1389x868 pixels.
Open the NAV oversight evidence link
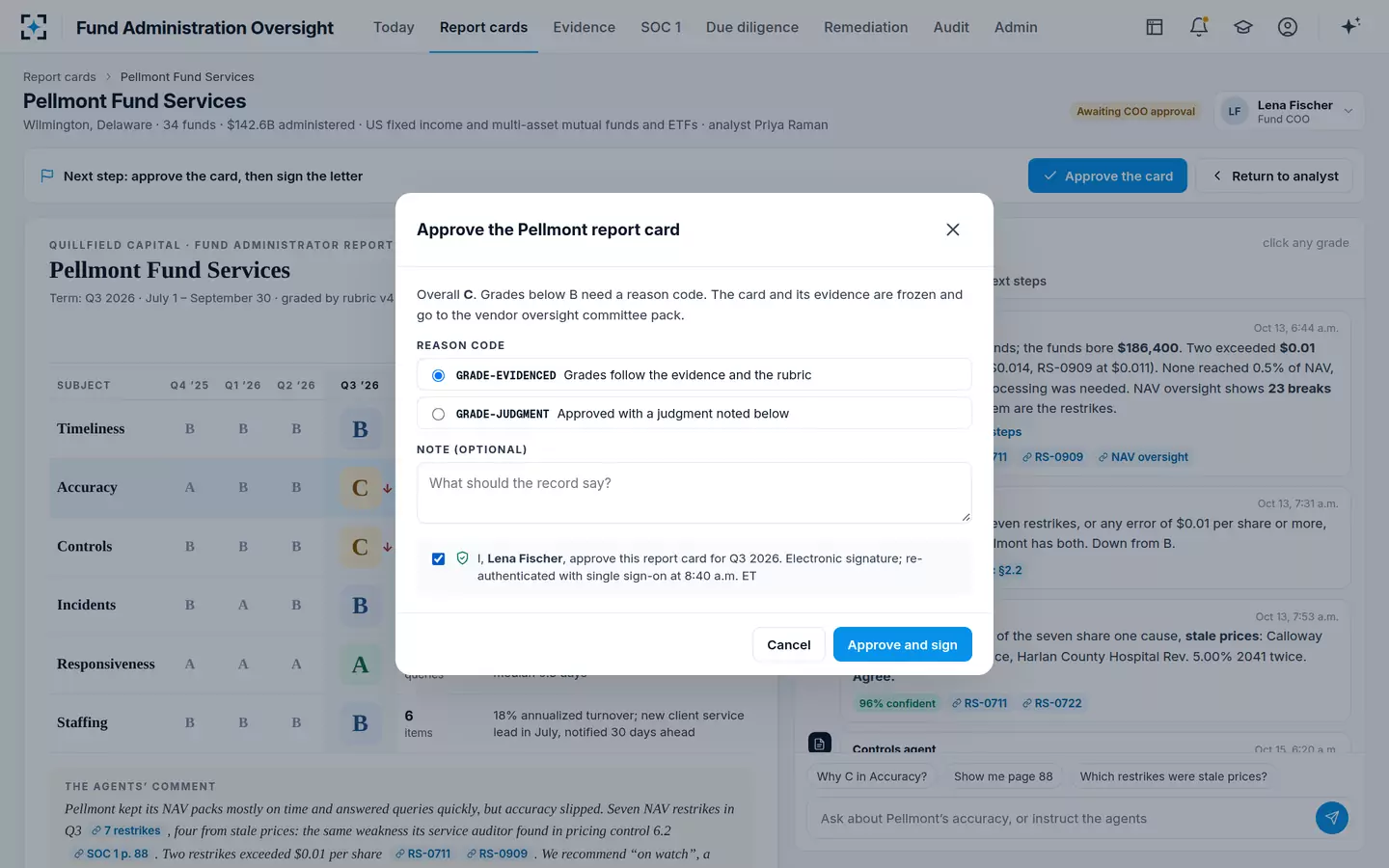[x=1143, y=457]
